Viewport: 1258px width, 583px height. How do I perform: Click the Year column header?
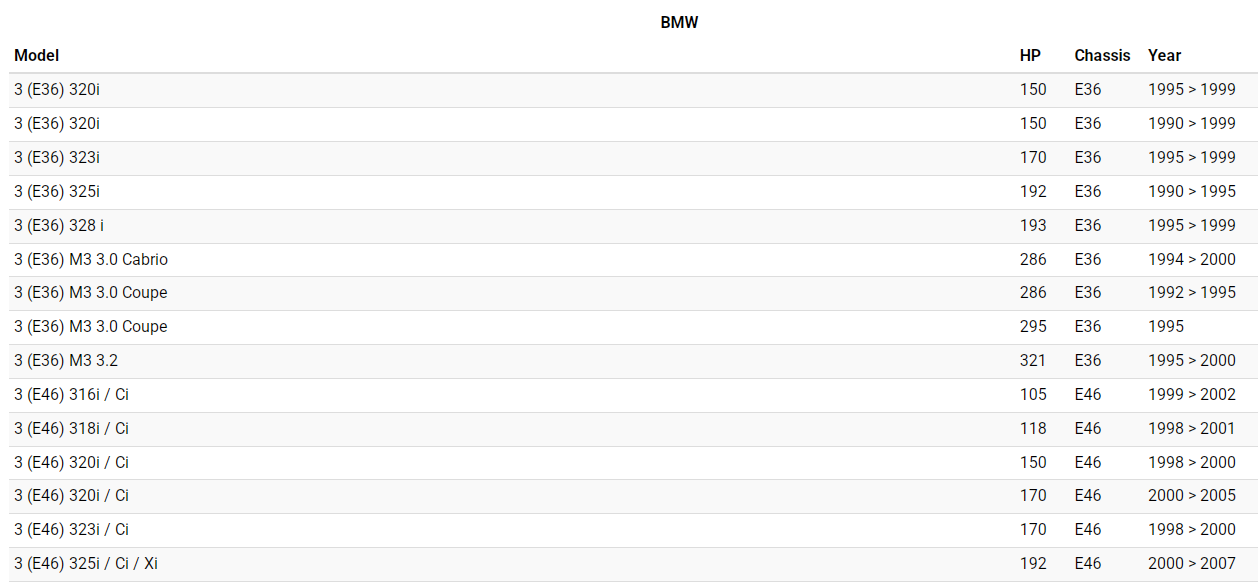click(1164, 56)
